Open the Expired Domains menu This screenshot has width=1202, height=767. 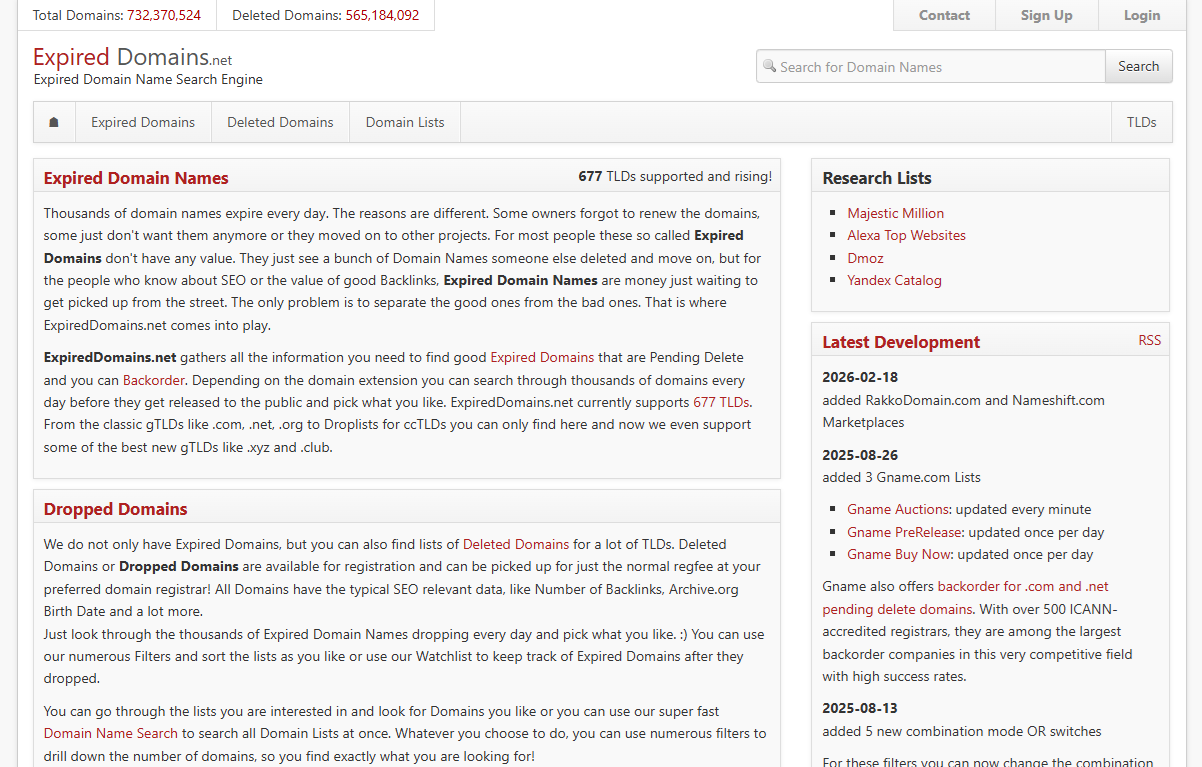tap(143, 122)
